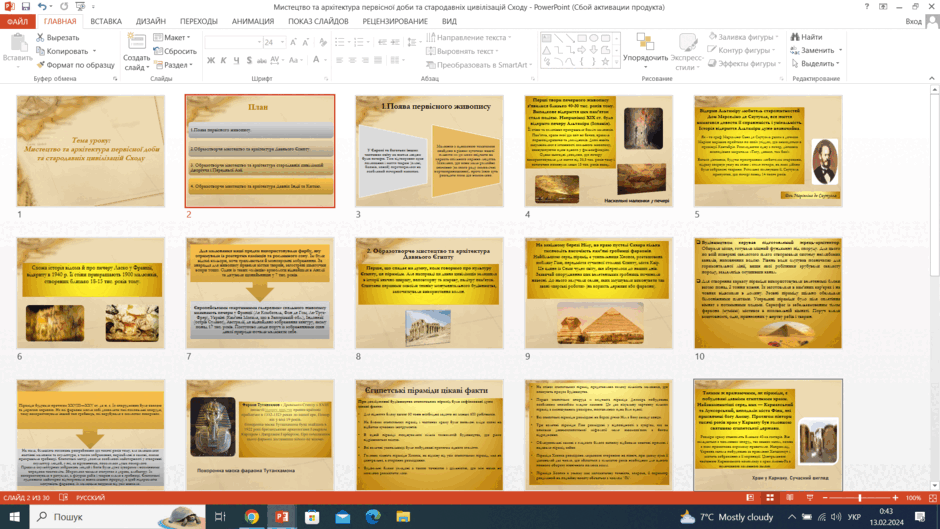
Task: Click the Arrange shapes icon
Action: click(x=645, y=41)
